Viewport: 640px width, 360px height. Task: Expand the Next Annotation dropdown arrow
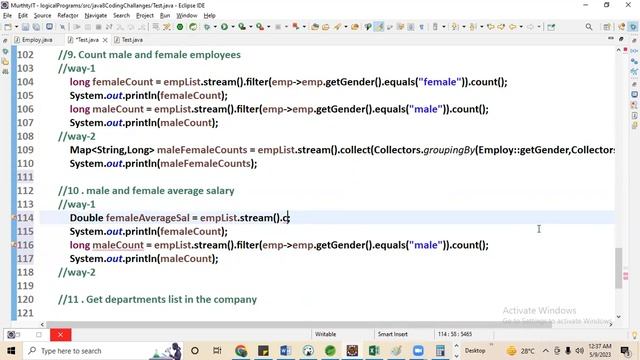[x=464, y=27]
